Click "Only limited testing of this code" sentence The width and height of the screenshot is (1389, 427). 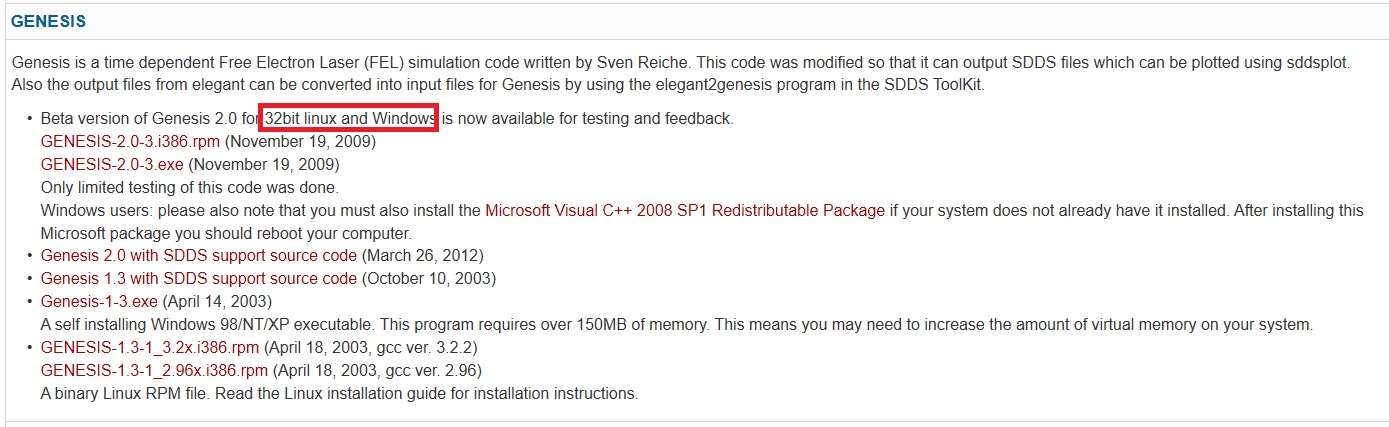[190, 188]
